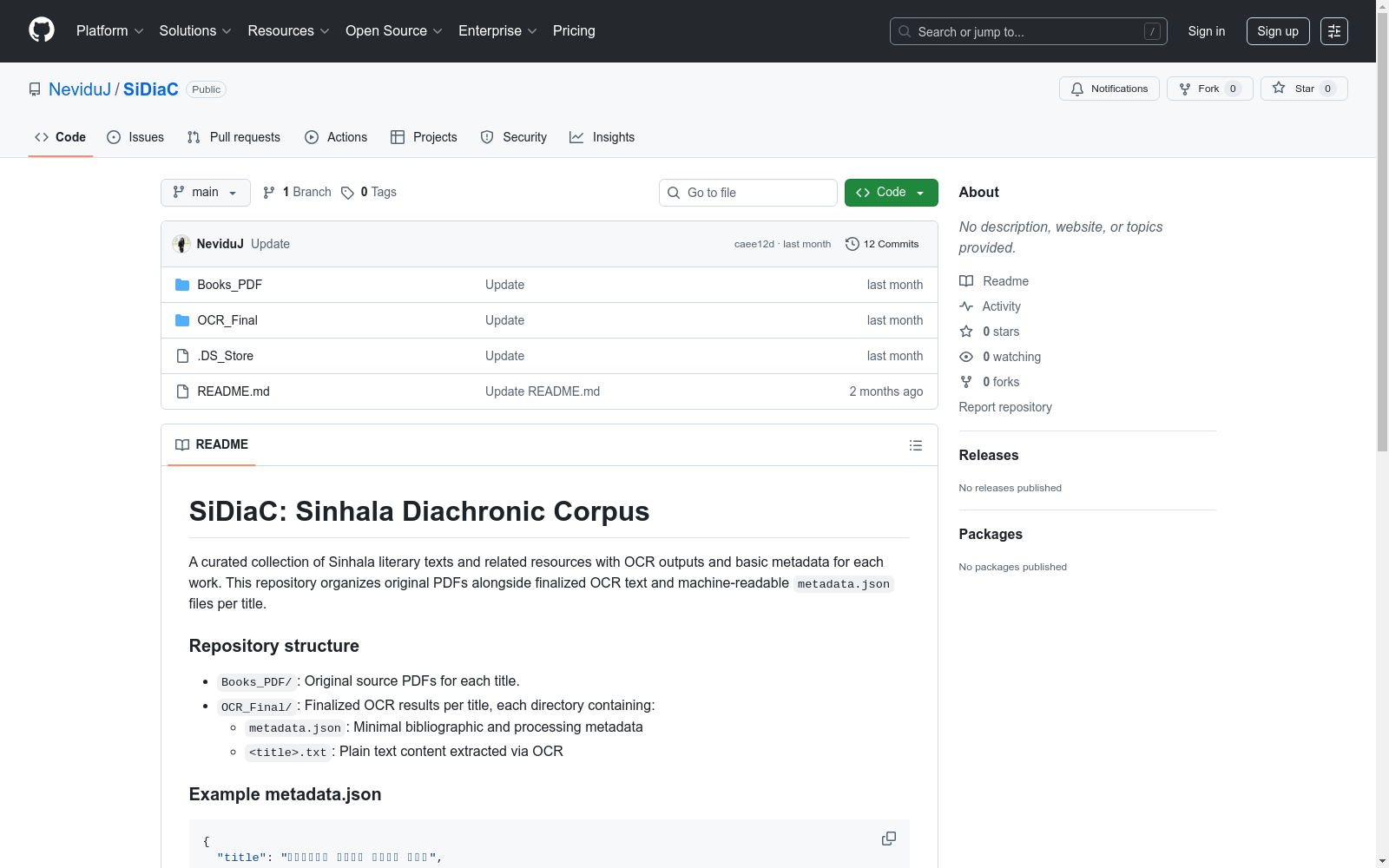Open the .DS_Store file
The width and height of the screenshot is (1389, 868).
226,356
